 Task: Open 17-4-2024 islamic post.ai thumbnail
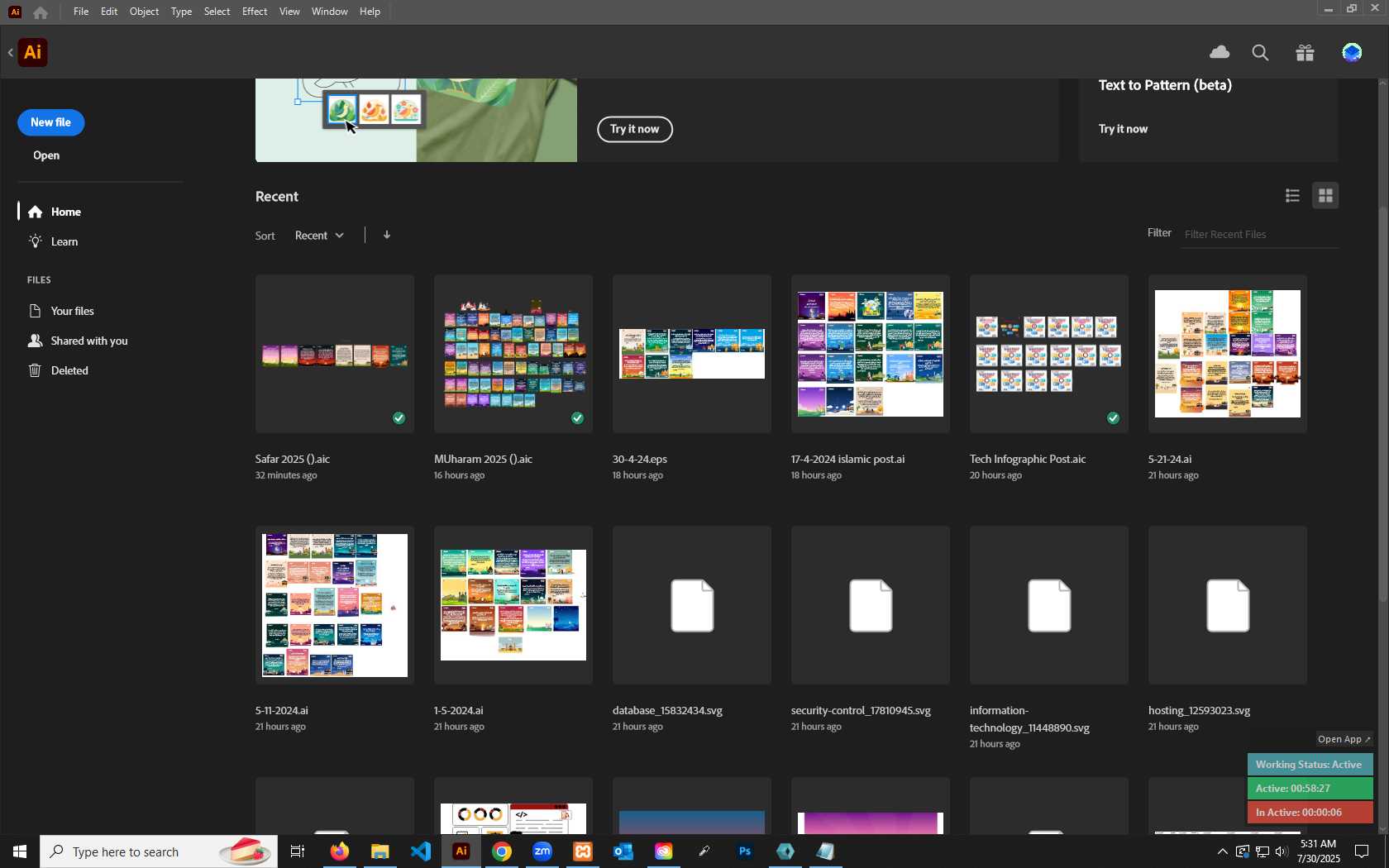point(871,354)
